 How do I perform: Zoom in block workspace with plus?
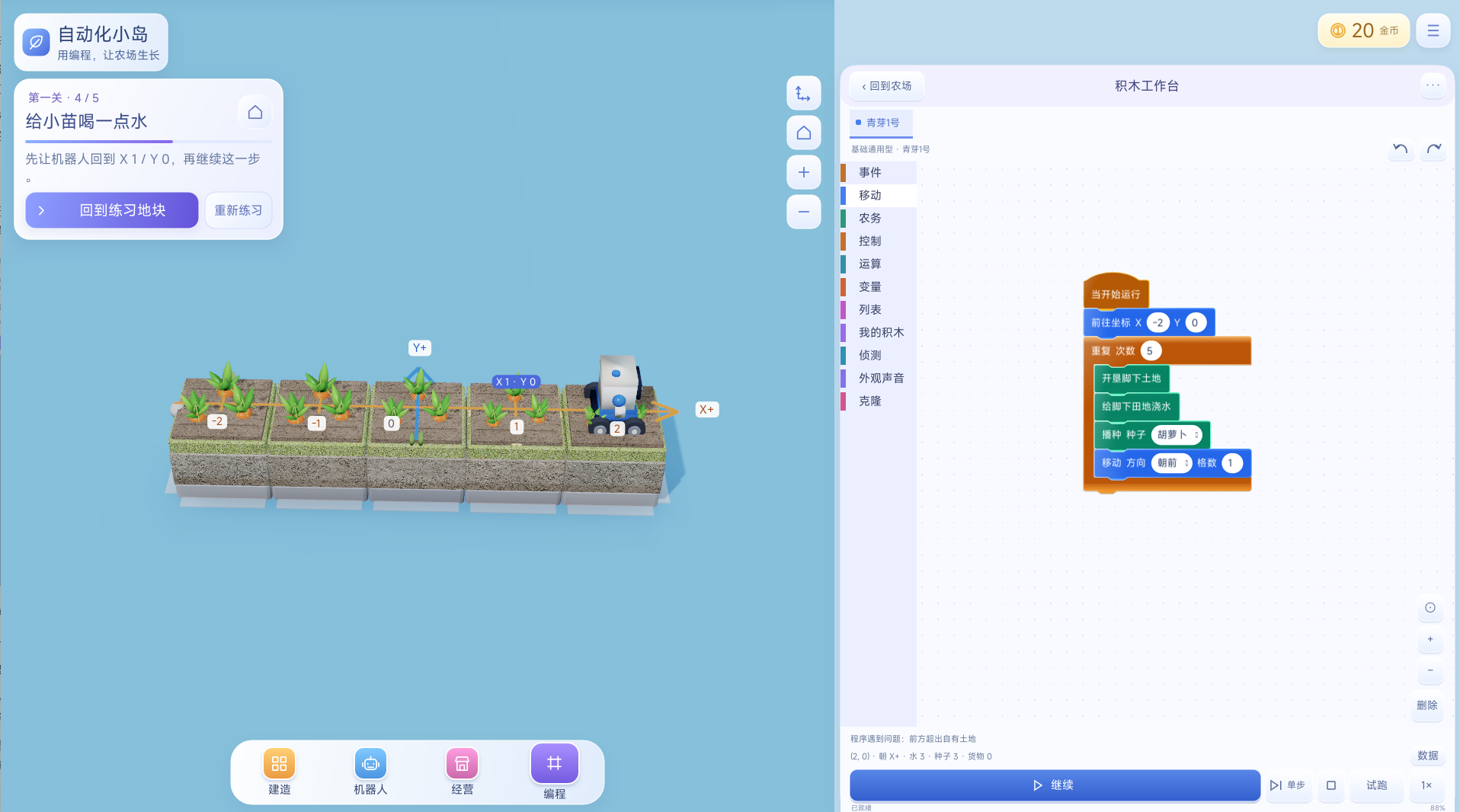tap(1430, 639)
